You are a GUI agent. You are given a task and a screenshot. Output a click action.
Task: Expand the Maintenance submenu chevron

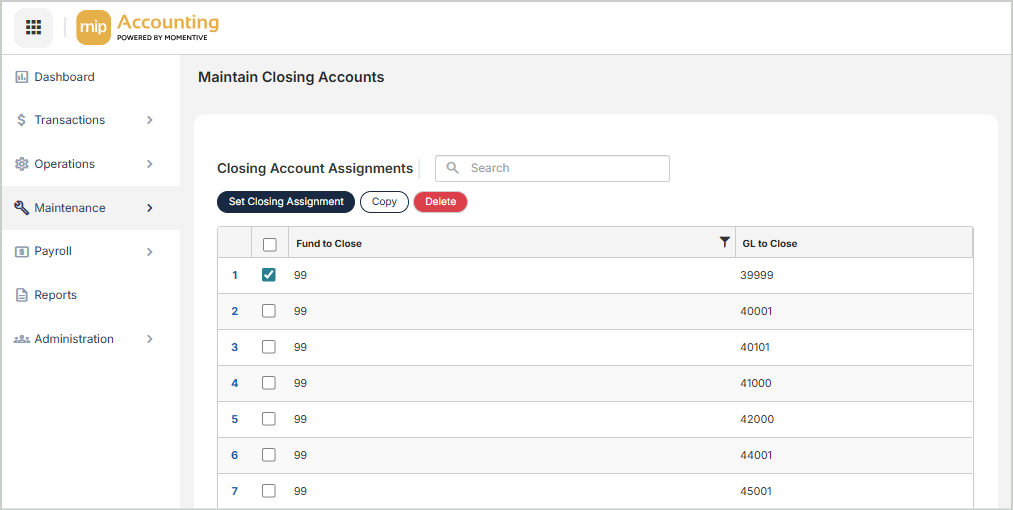point(150,208)
